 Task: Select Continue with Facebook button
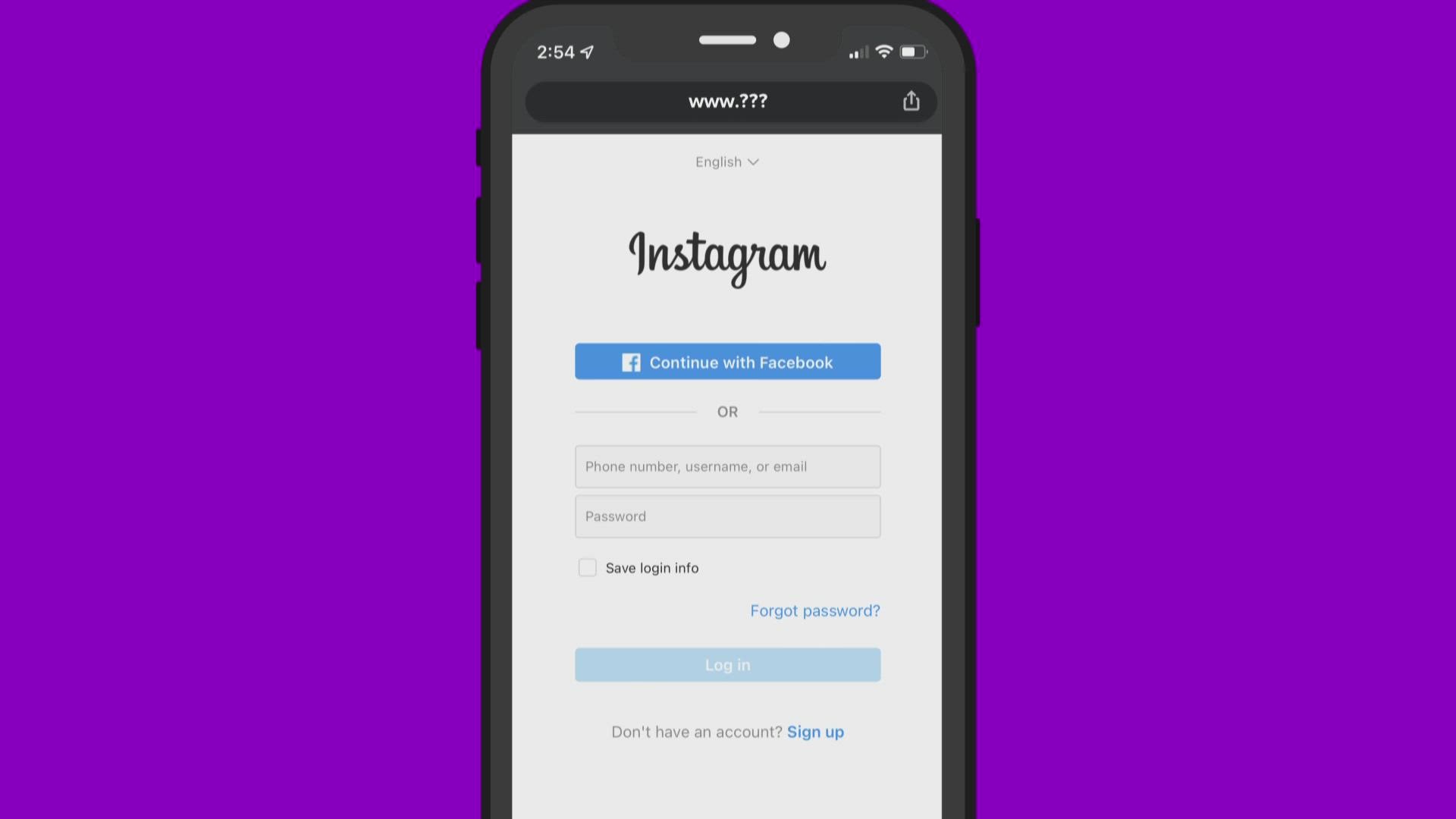pyautogui.click(x=727, y=361)
